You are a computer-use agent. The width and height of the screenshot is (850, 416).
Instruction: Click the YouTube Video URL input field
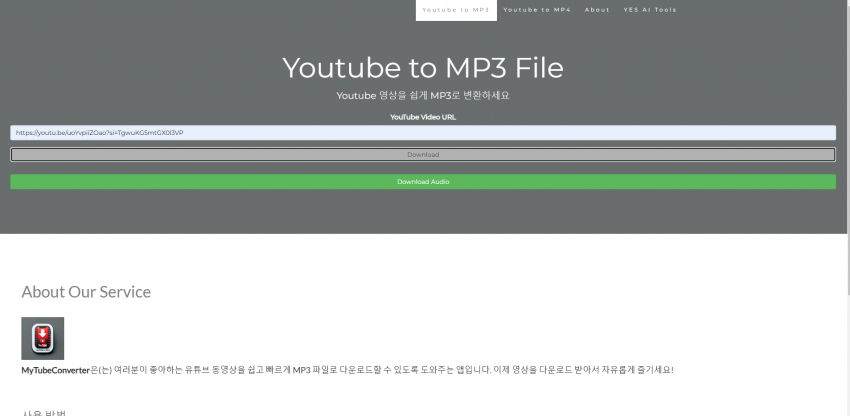pos(423,132)
